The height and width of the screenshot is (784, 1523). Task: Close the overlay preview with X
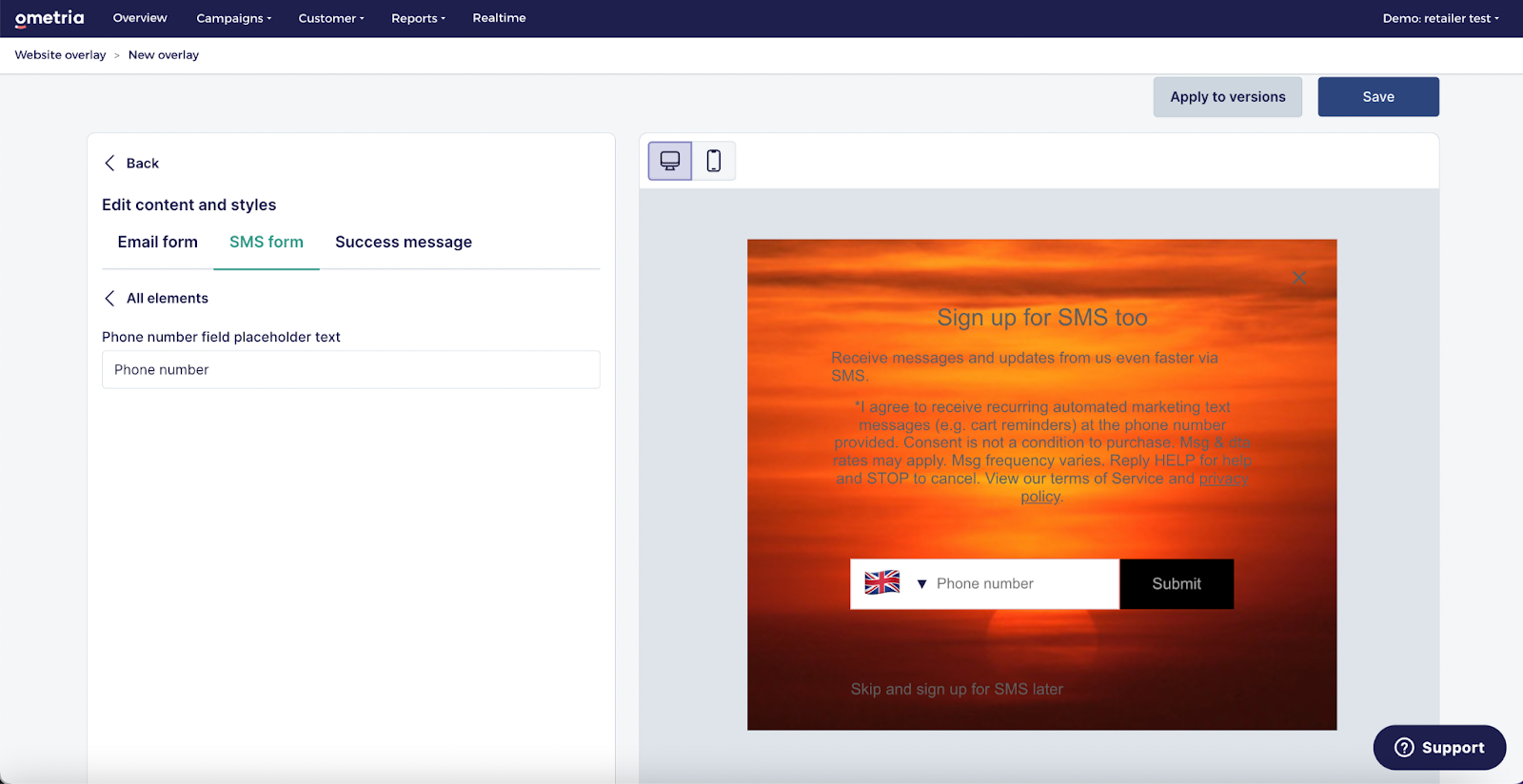coord(1299,278)
